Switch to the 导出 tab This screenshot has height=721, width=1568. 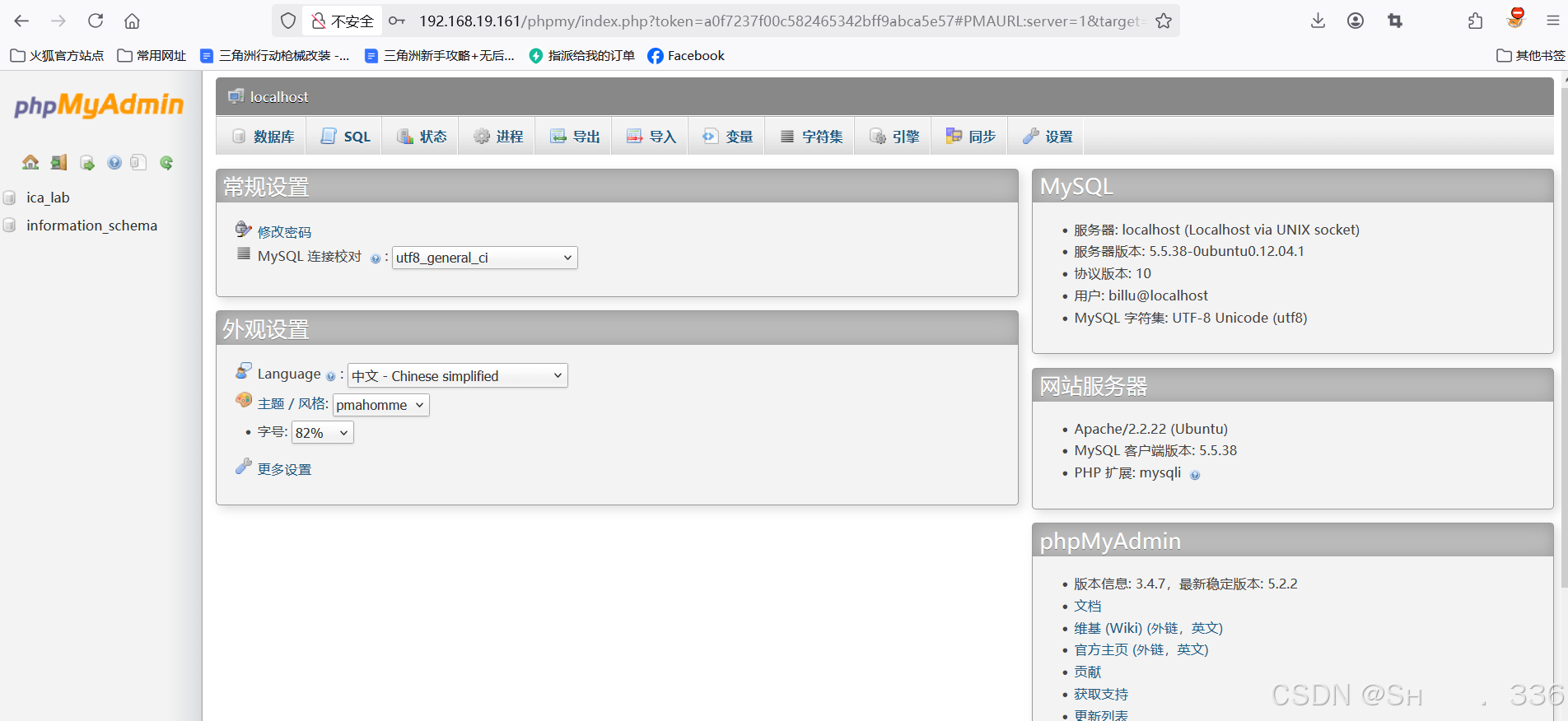tap(574, 137)
